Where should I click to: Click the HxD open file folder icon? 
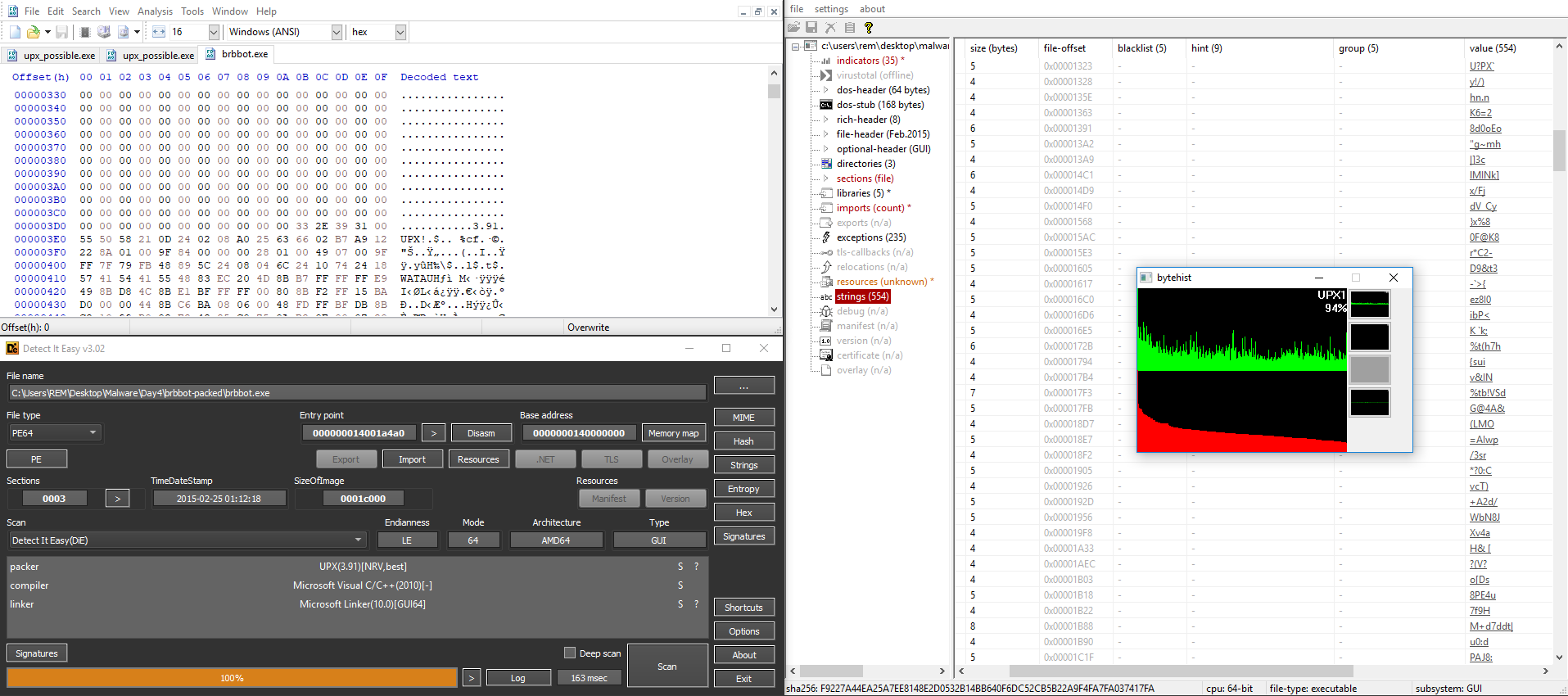34,32
